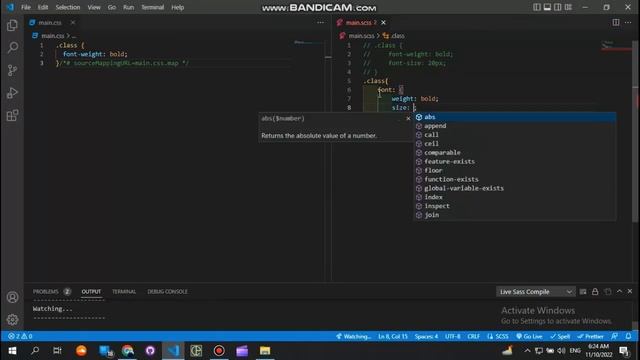Choose ceil from suggestion list
Screen dimensions: 640x360
point(514,144)
